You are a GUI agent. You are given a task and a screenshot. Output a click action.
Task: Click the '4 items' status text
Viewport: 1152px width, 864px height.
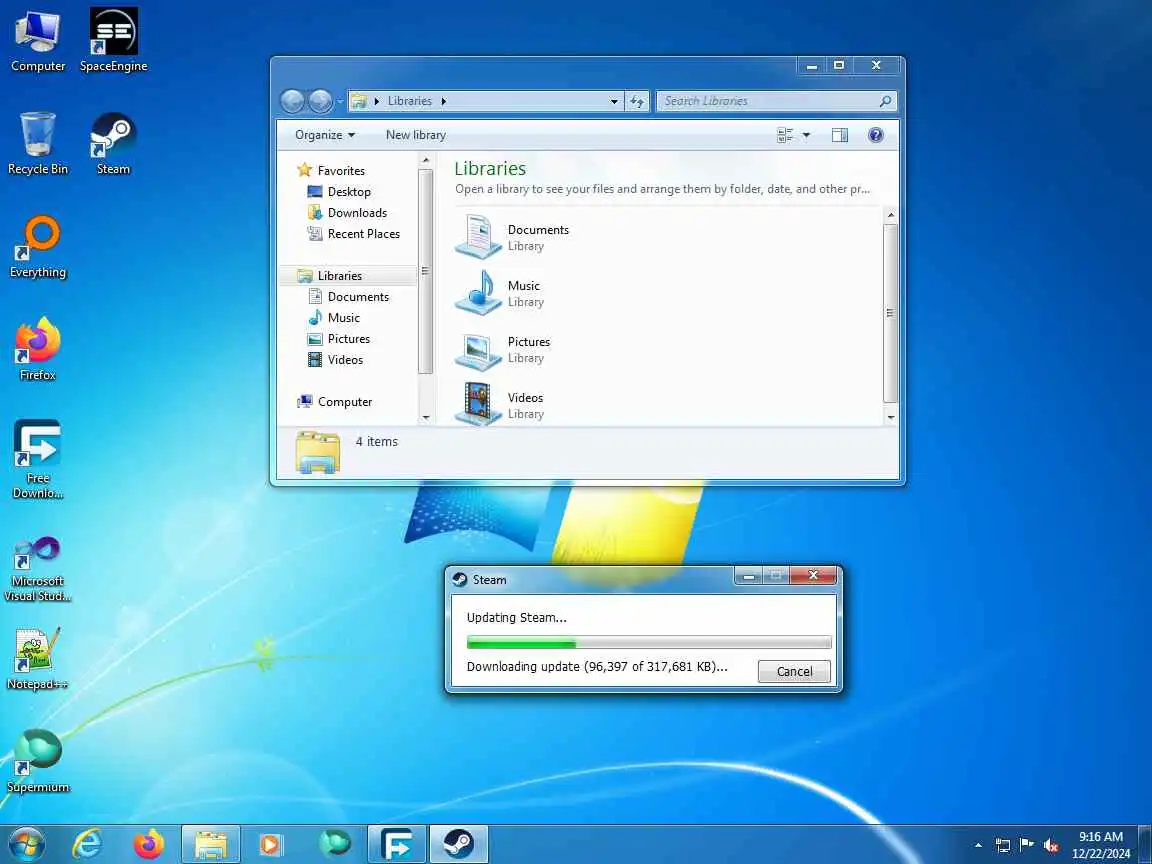376,442
